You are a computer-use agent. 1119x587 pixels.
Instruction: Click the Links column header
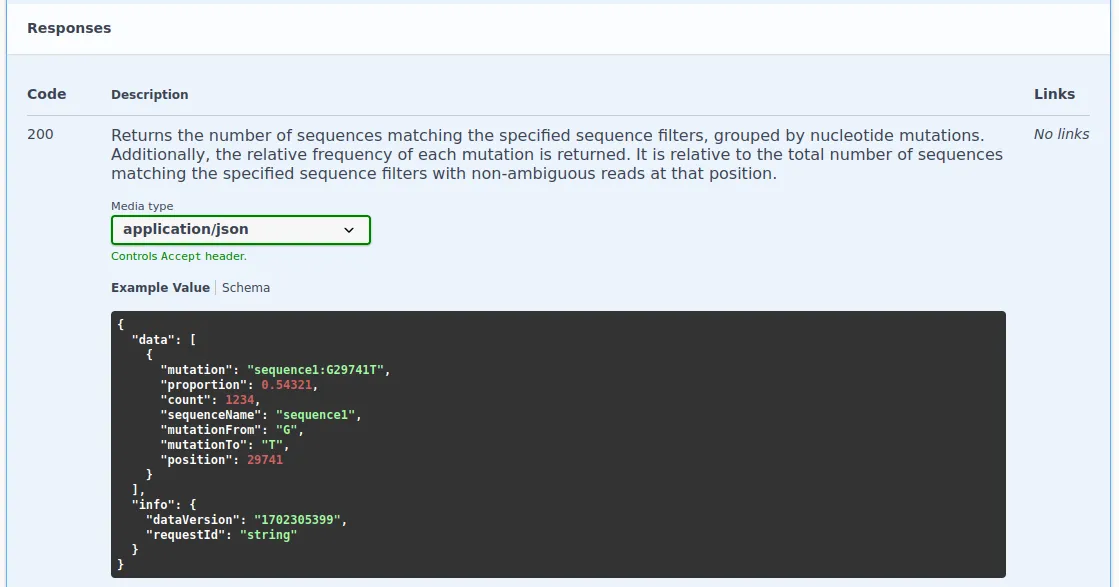(x=1054, y=94)
